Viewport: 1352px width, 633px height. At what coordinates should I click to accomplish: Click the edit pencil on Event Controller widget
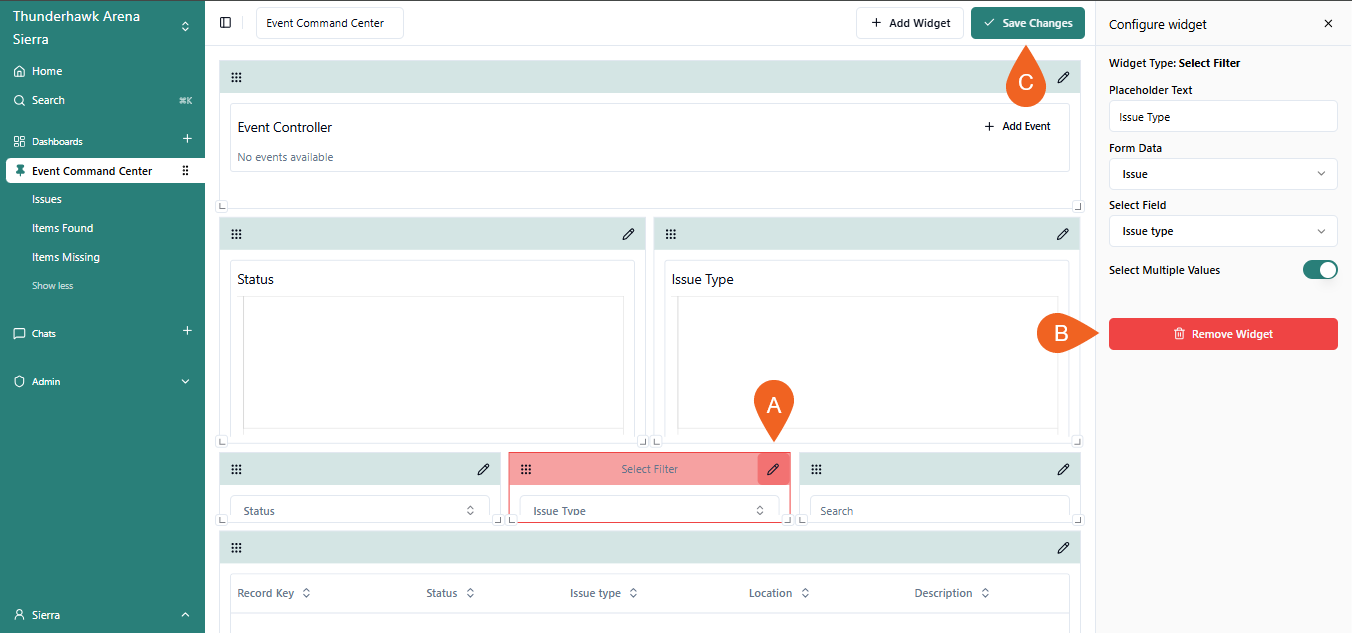pos(1063,77)
